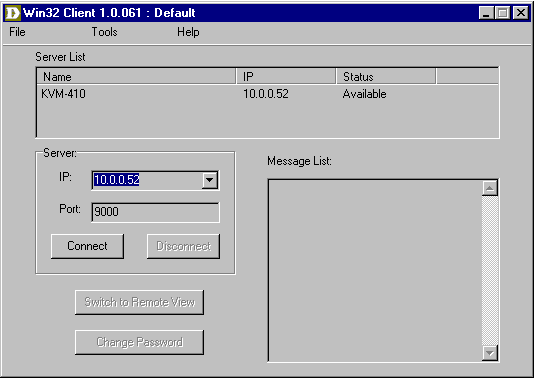Click the greyed Disconnect button
The image size is (534, 379).
coord(183,246)
